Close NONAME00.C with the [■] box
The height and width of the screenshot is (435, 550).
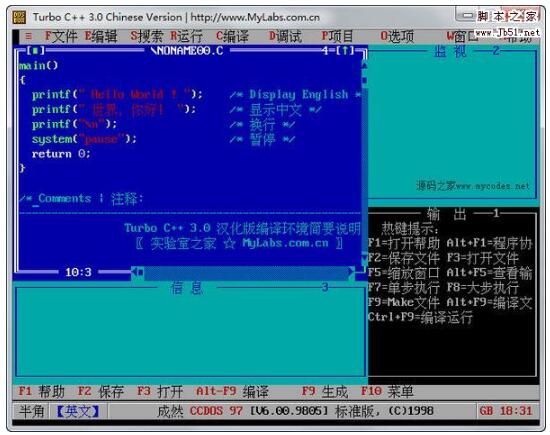tap(35, 51)
